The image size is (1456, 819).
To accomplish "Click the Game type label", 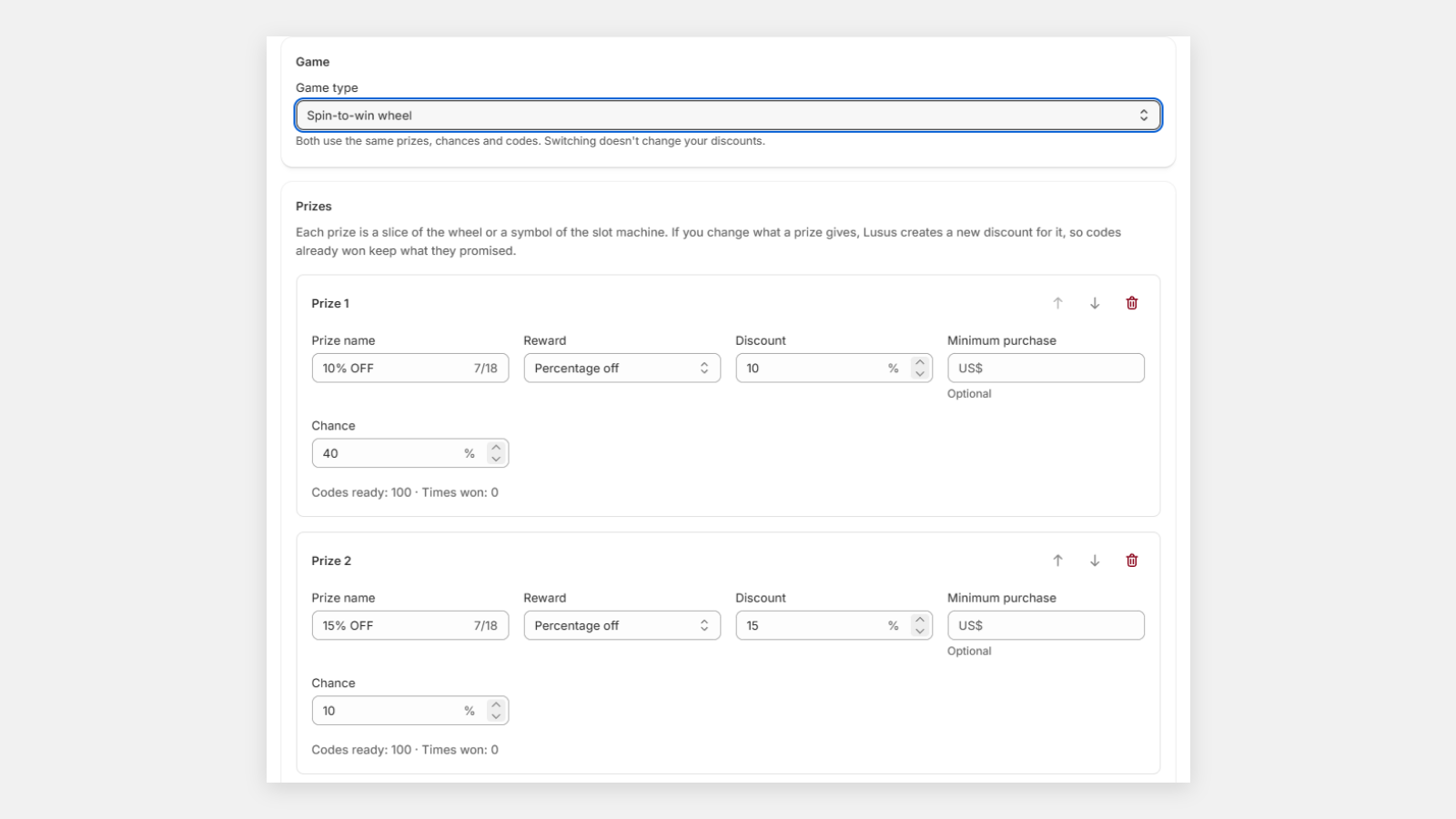I will [x=327, y=88].
